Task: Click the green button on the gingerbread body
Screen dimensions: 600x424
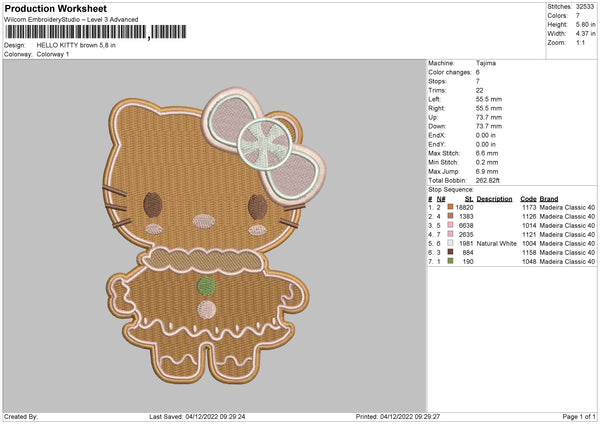Action: tap(205, 285)
